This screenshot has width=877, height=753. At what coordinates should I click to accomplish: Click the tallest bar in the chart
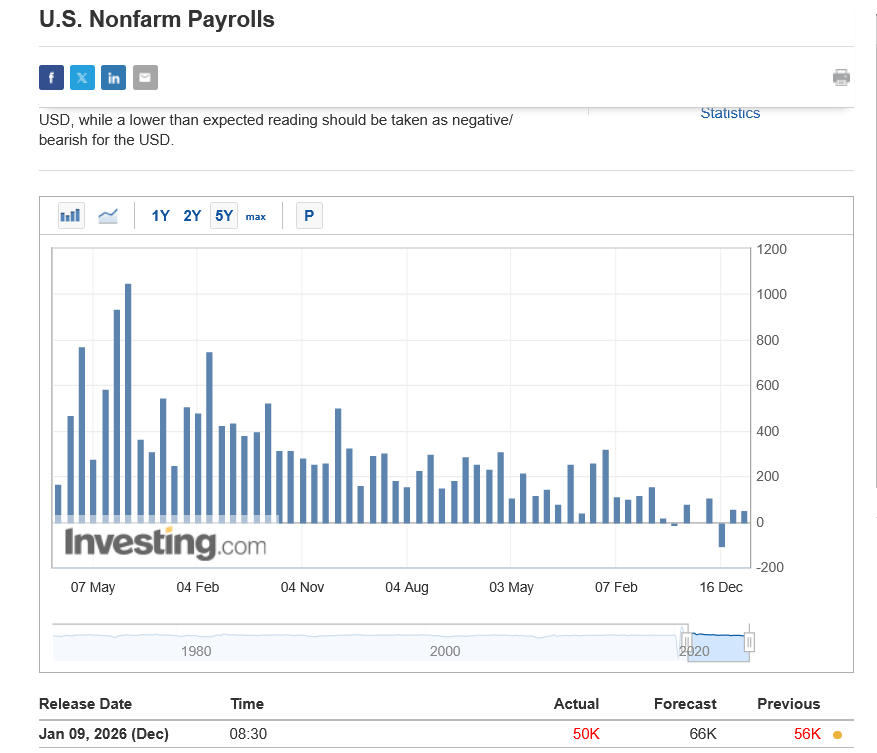(128, 400)
